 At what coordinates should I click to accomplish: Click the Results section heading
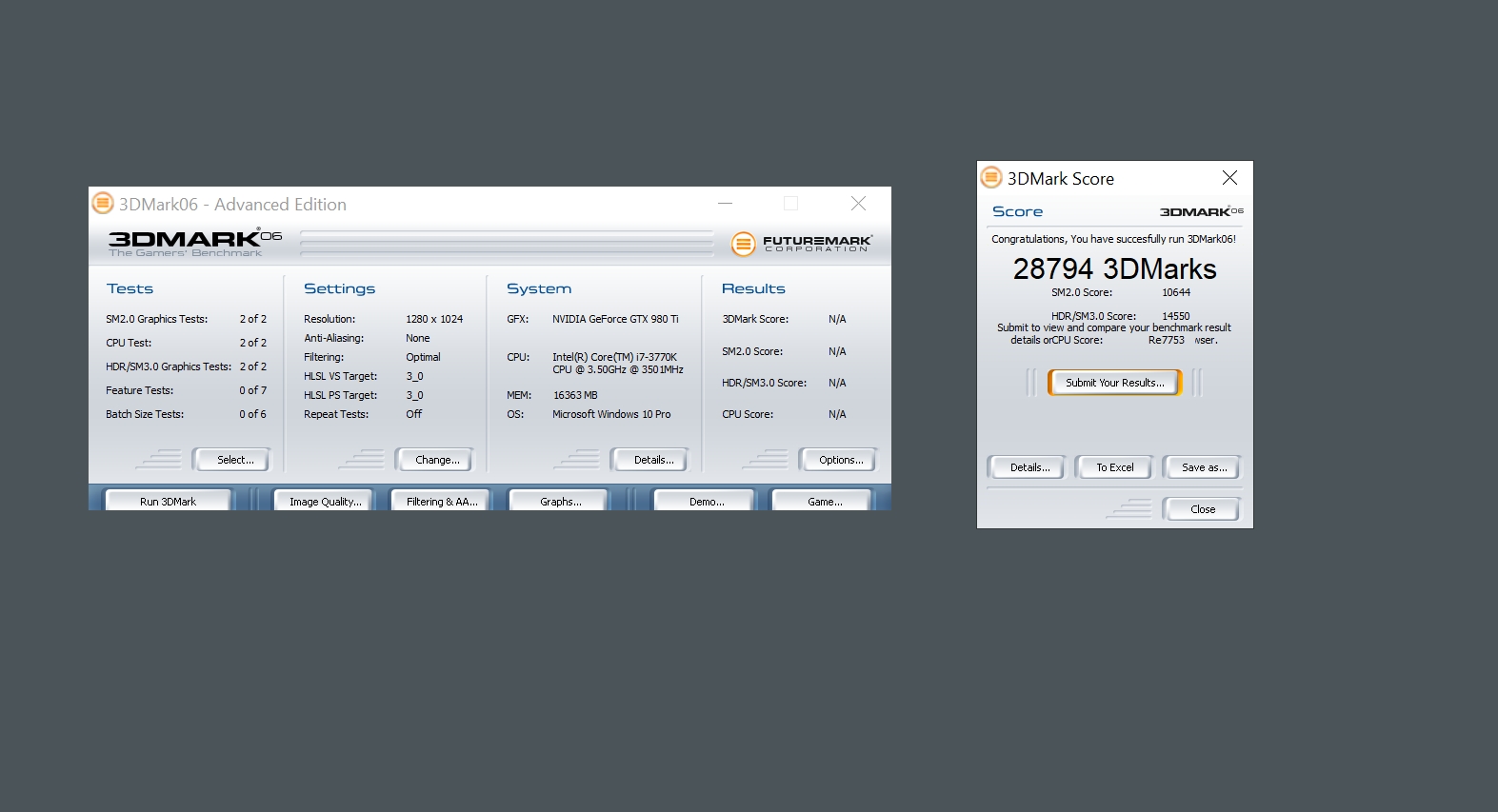[753, 288]
